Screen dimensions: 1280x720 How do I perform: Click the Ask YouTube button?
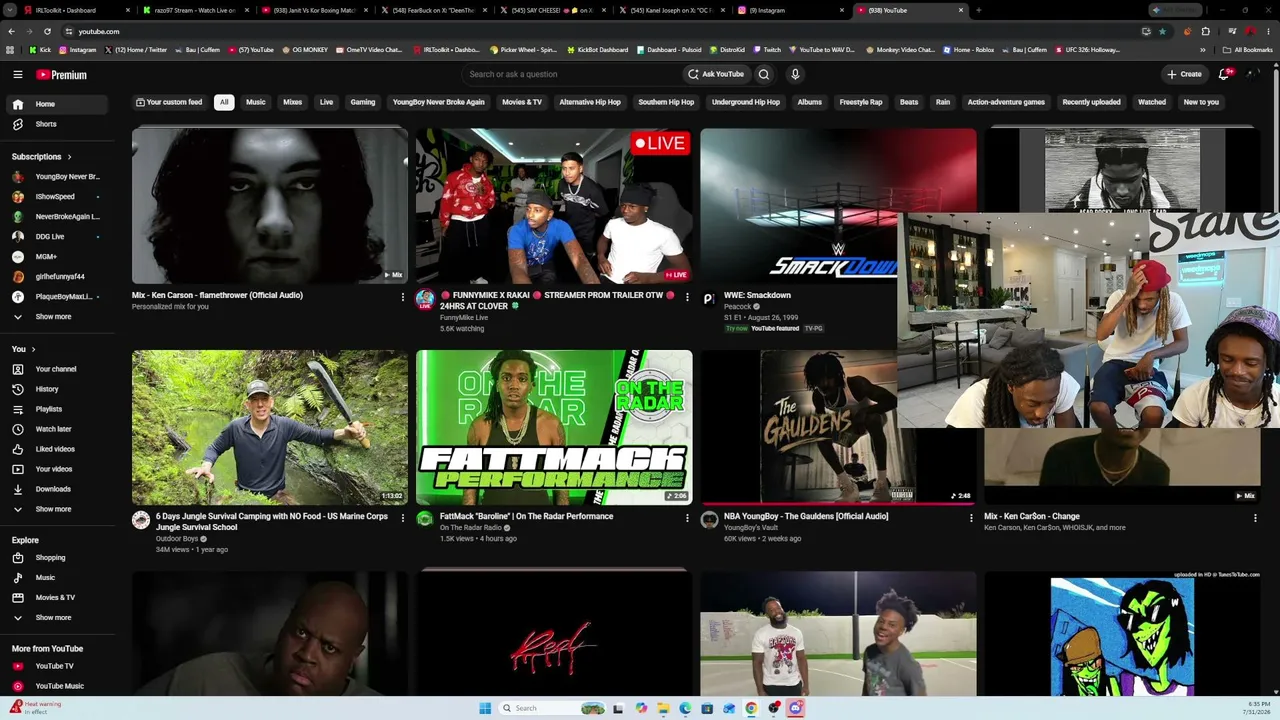(716, 74)
